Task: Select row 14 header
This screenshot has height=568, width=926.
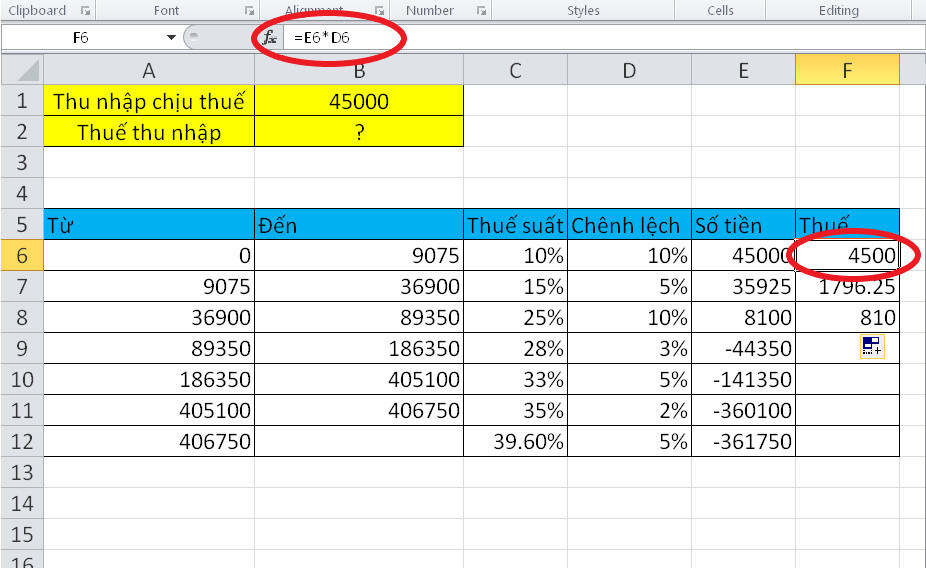Action: [22, 503]
